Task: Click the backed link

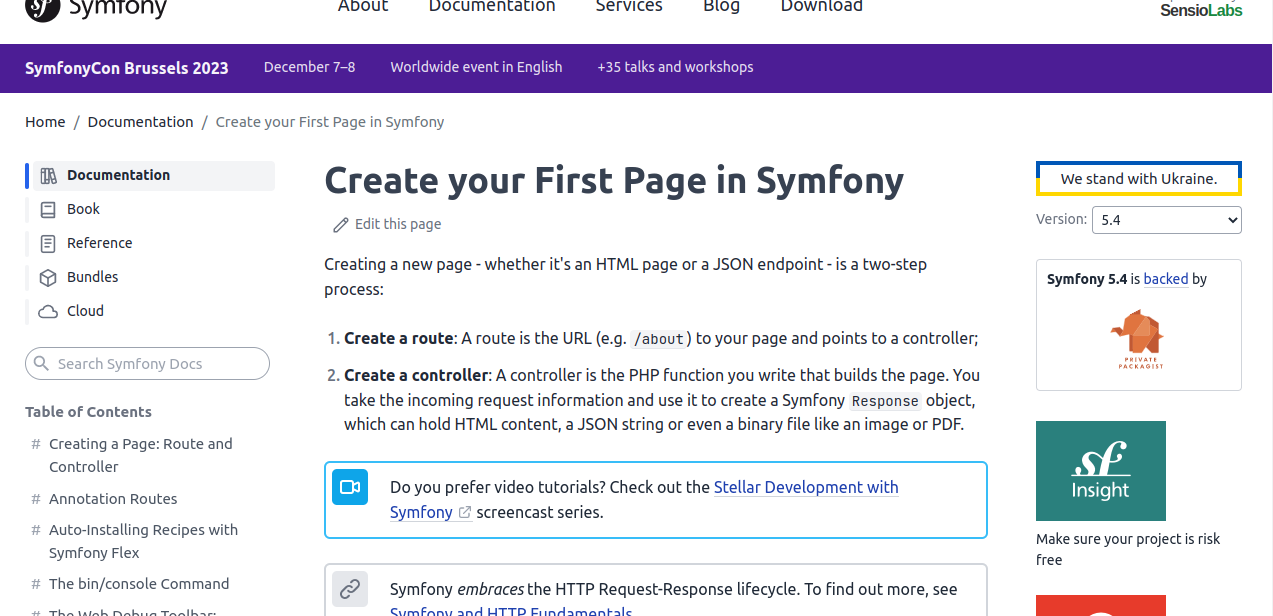Action: (1166, 279)
